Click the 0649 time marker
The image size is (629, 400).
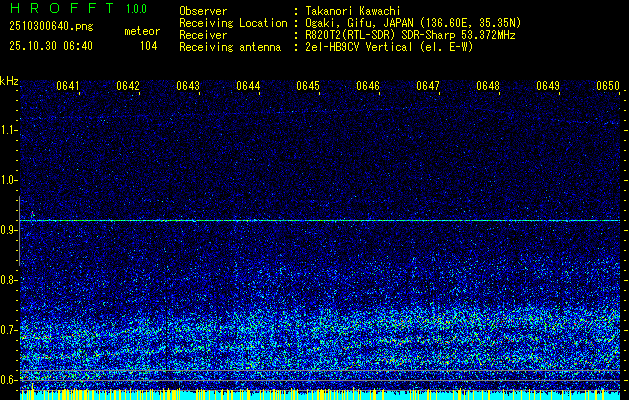tap(548, 86)
